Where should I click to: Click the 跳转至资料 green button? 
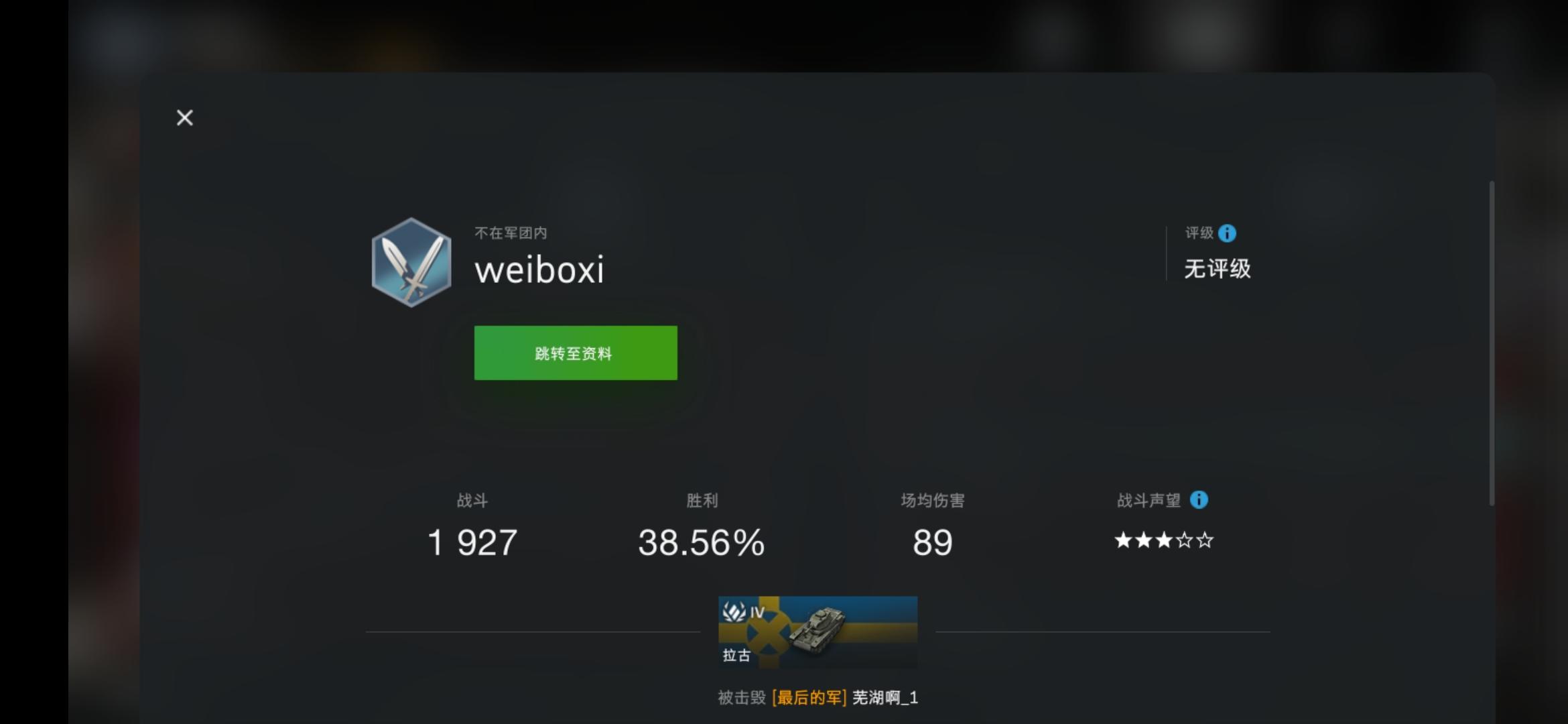(576, 353)
